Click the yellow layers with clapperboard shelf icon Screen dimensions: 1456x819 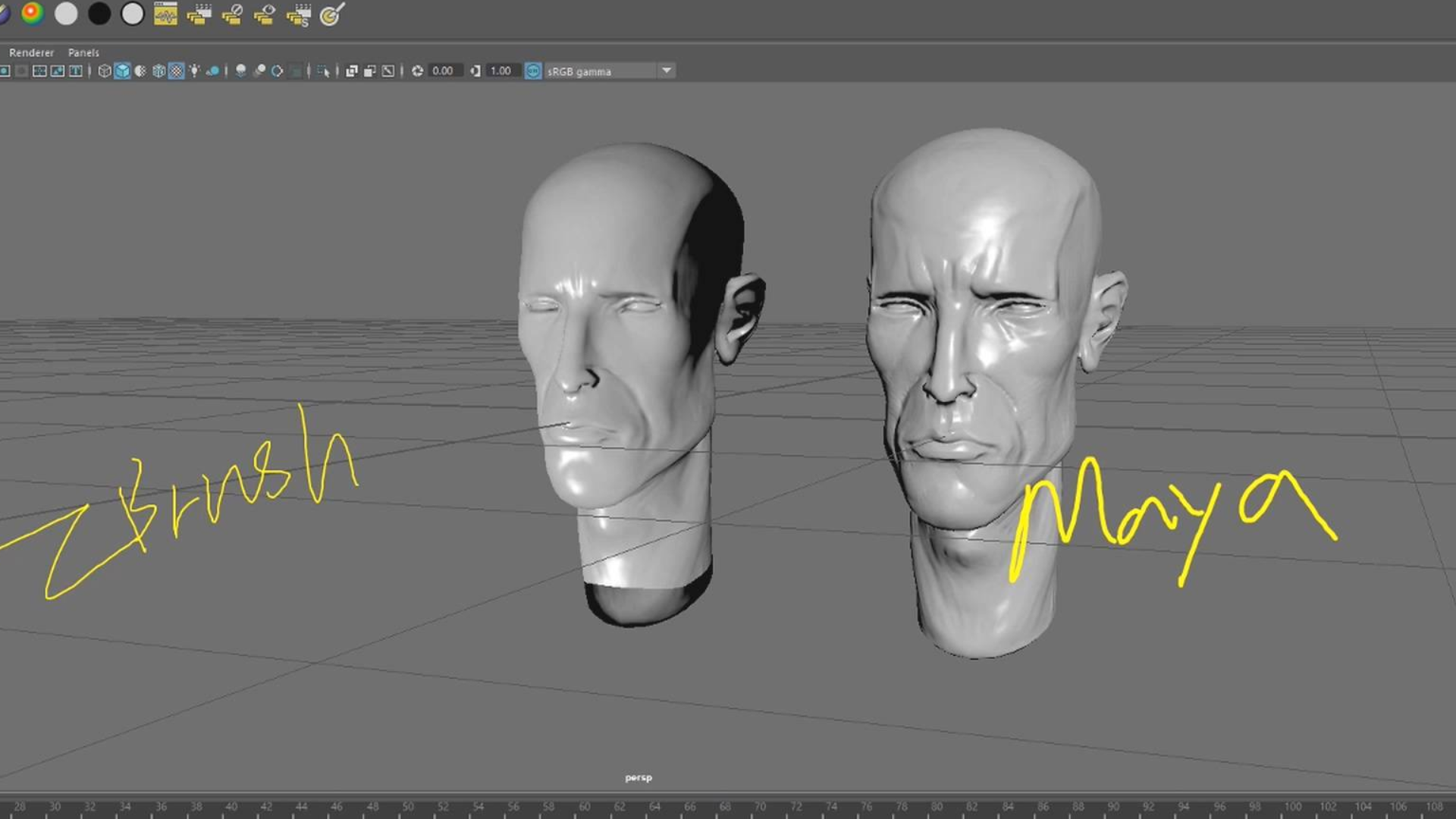(199, 14)
